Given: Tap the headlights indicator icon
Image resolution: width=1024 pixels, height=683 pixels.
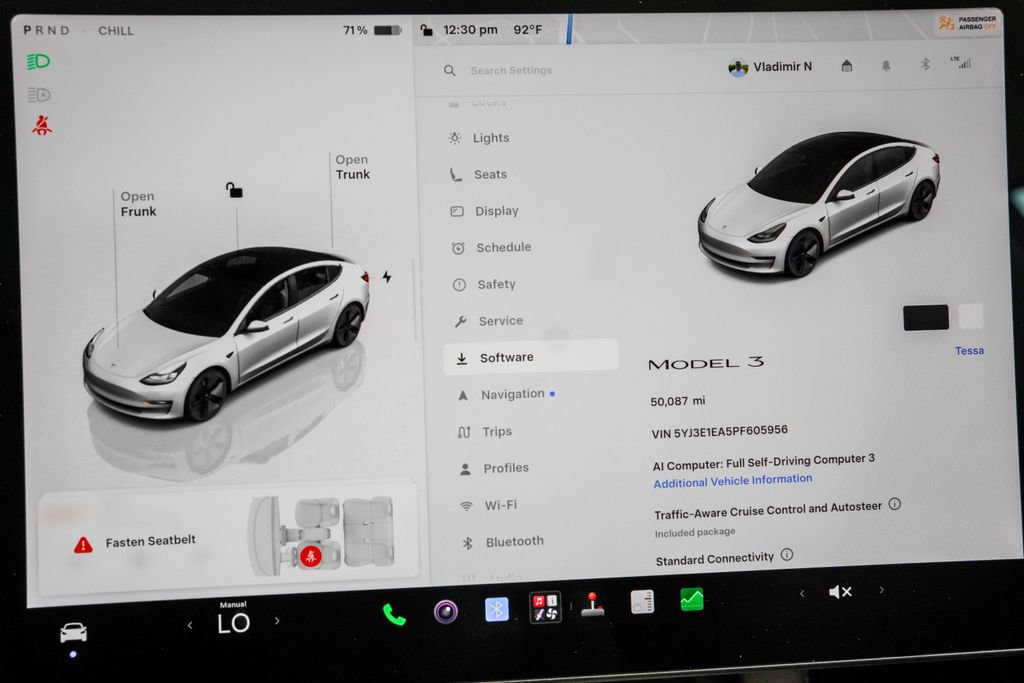Looking at the screenshot, I should [38, 61].
